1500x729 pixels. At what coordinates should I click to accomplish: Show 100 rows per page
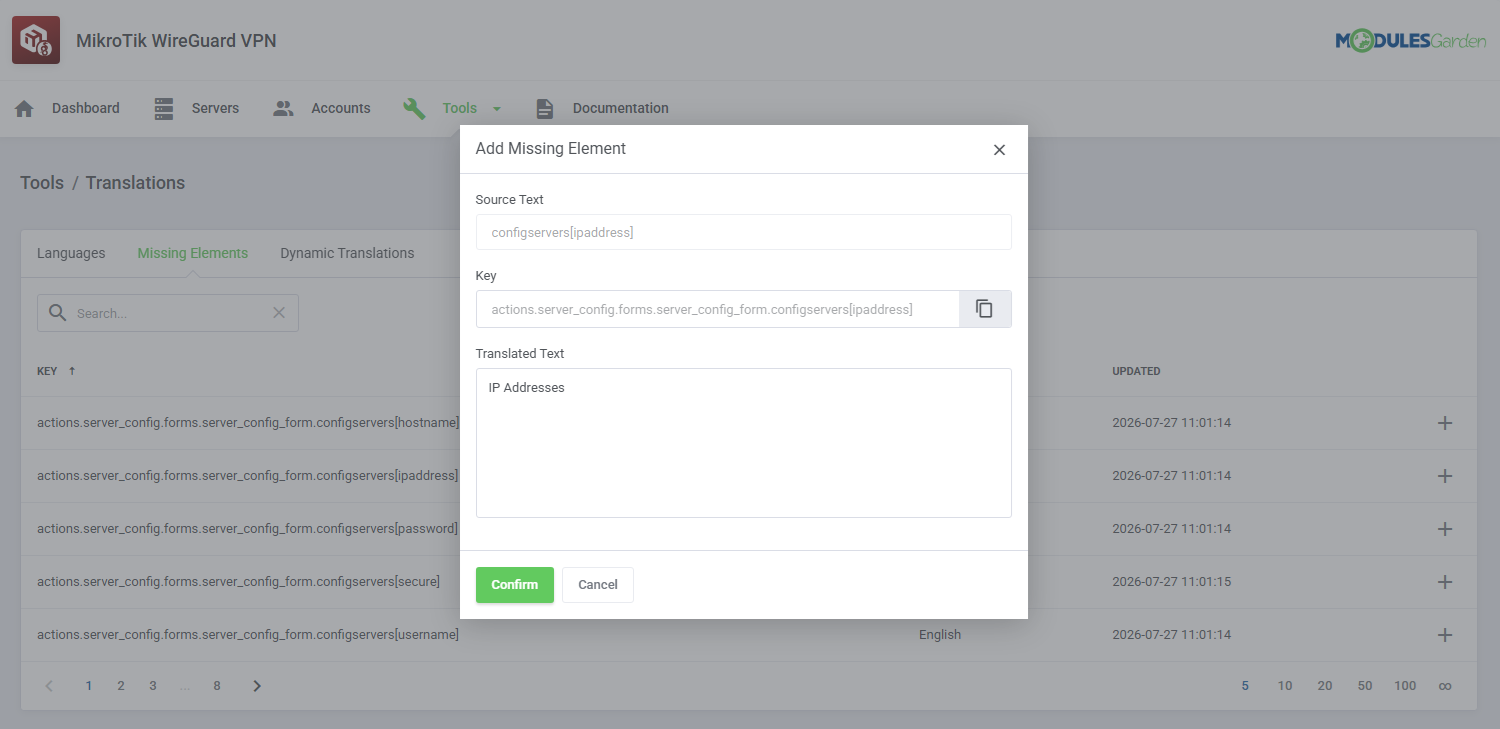[1405, 686]
